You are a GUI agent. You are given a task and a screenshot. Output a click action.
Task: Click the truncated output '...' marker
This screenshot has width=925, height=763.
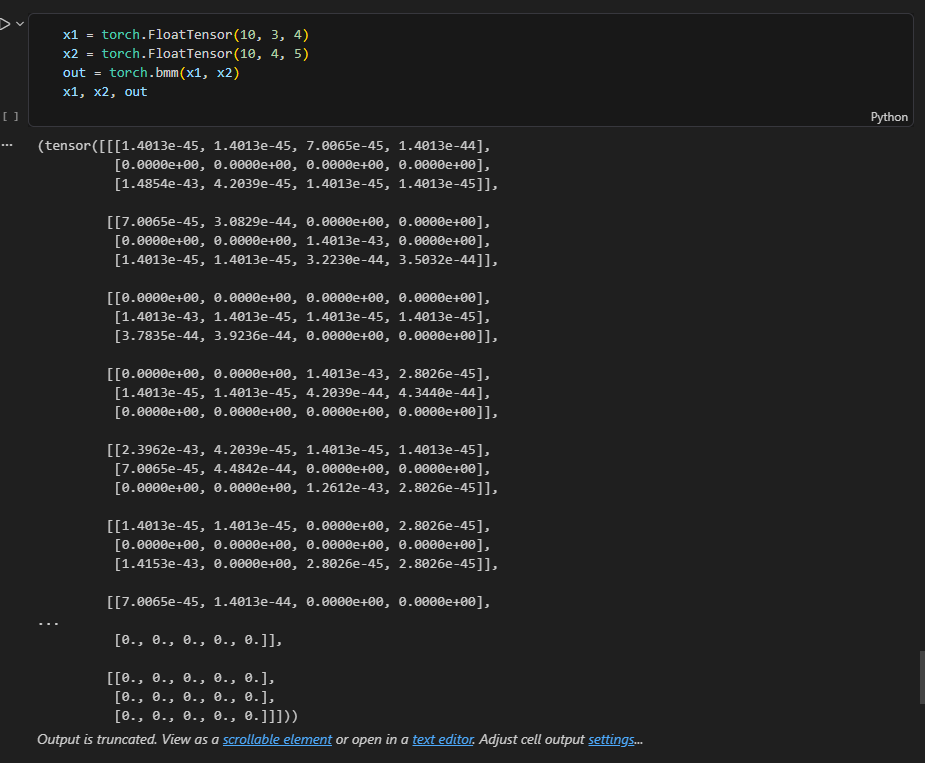(48, 622)
